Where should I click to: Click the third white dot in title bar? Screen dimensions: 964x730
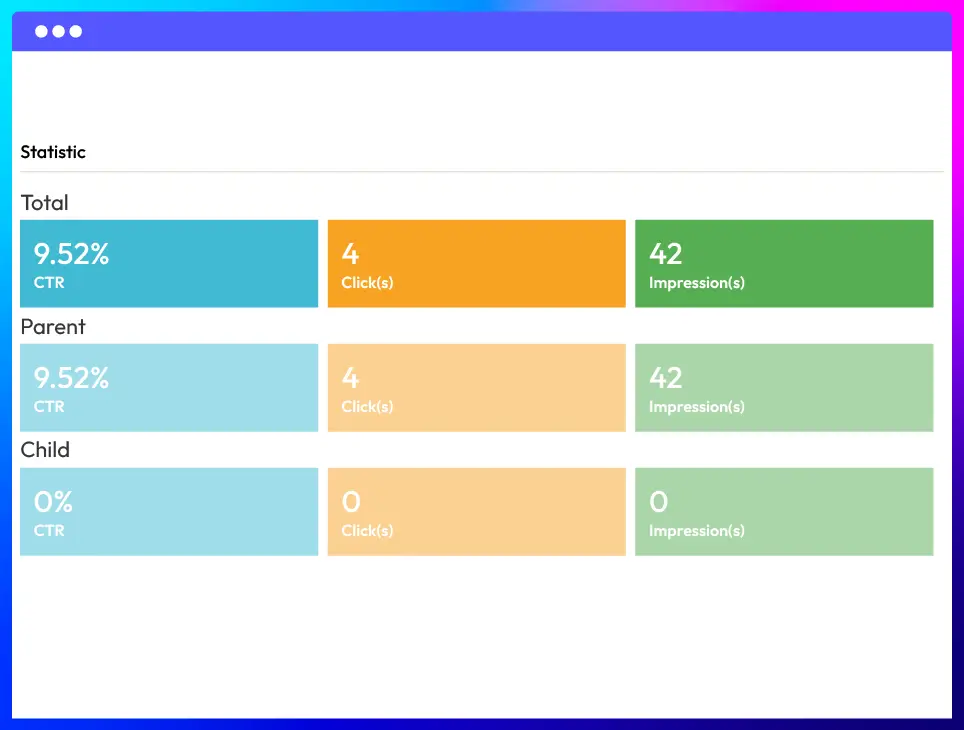(76, 32)
